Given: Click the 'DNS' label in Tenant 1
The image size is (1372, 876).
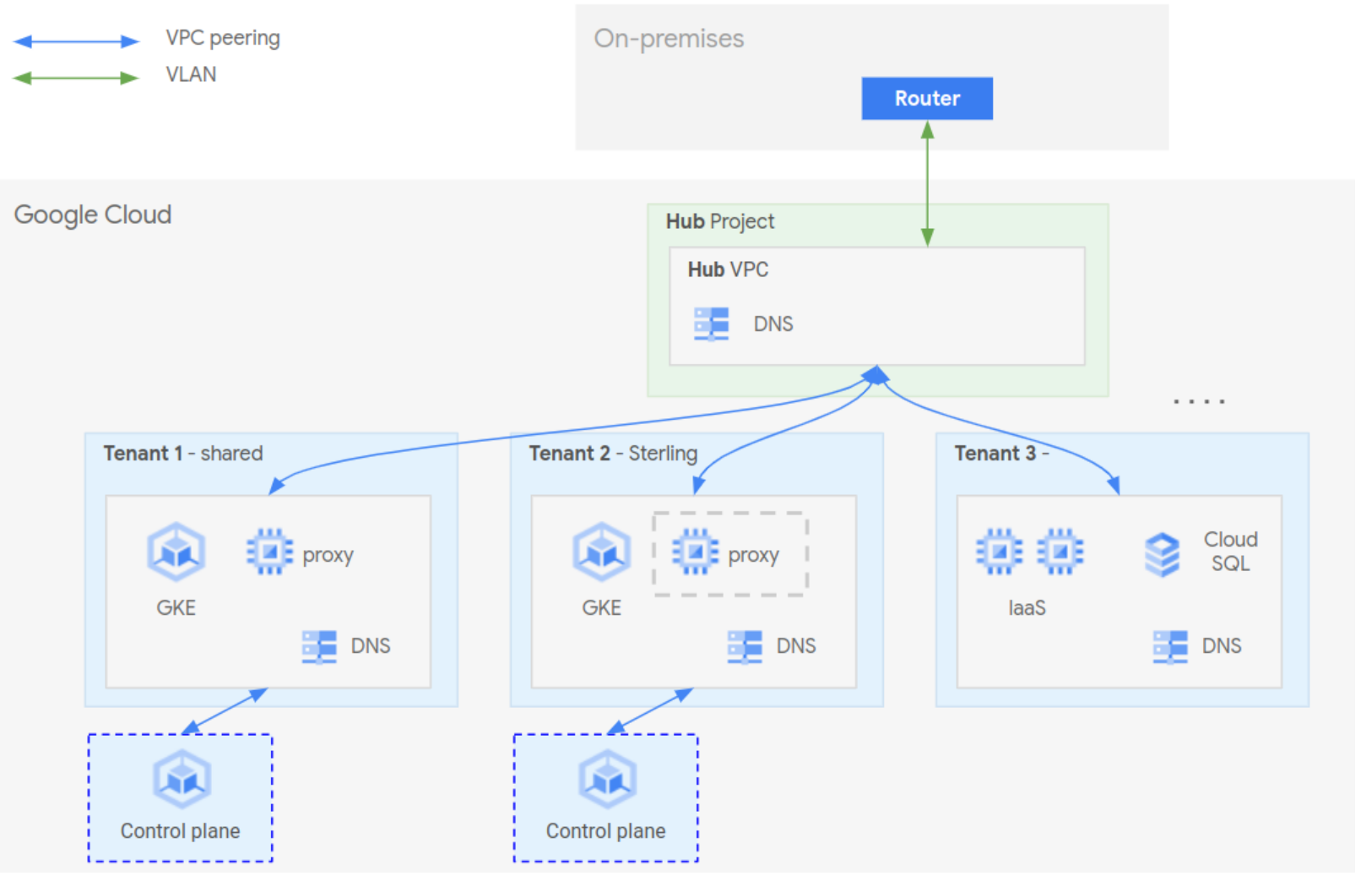Looking at the screenshot, I should (371, 646).
